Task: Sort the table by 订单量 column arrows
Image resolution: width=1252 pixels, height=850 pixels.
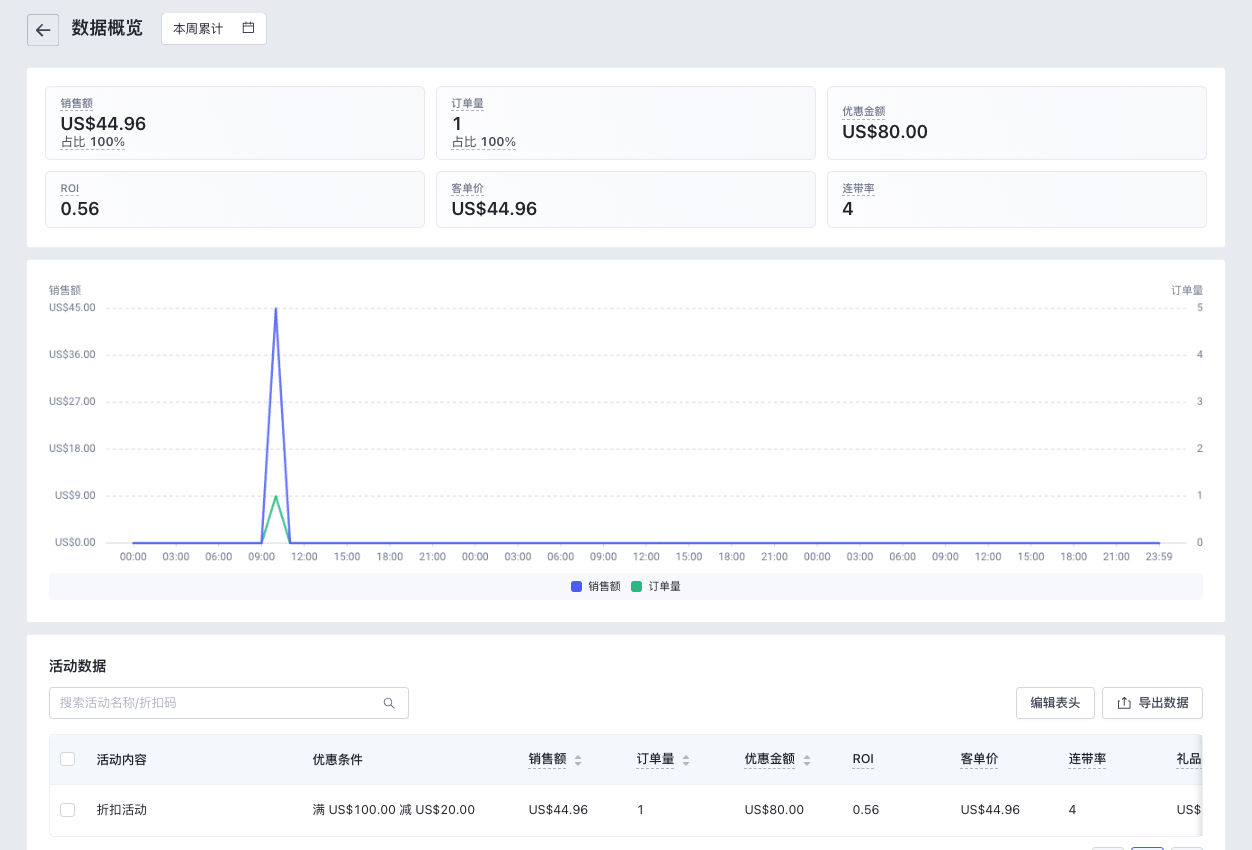Action: coord(686,760)
